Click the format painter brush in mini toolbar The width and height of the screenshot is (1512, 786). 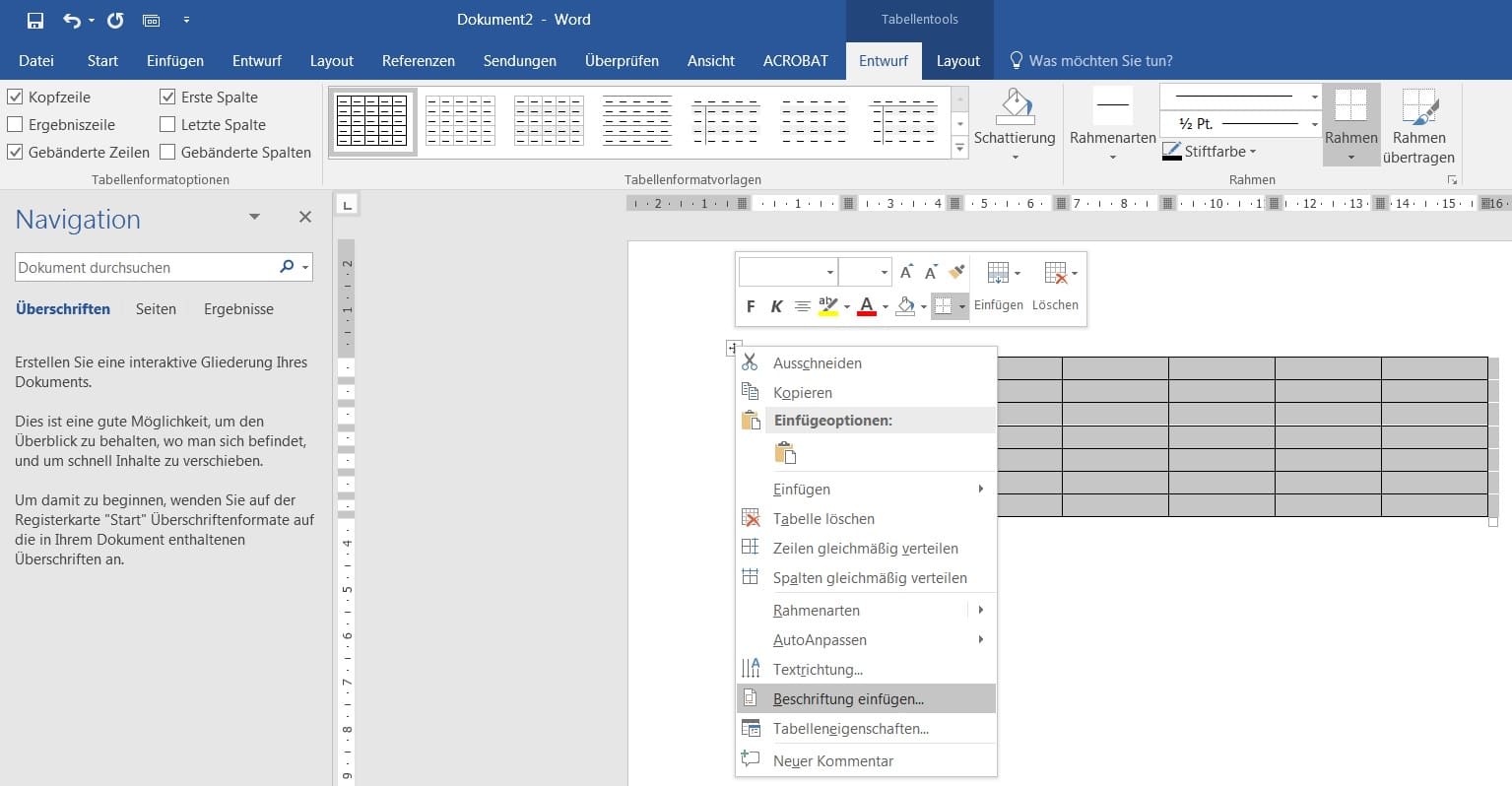[x=956, y=272]
